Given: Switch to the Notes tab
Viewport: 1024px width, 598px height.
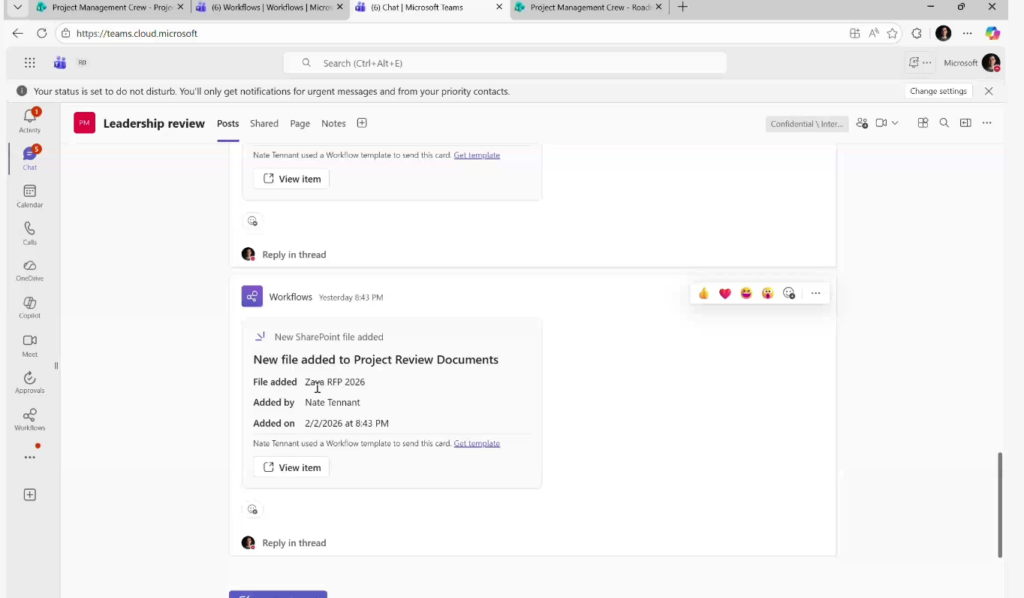Looking at the screenshot, I should [x=333, y=124].
